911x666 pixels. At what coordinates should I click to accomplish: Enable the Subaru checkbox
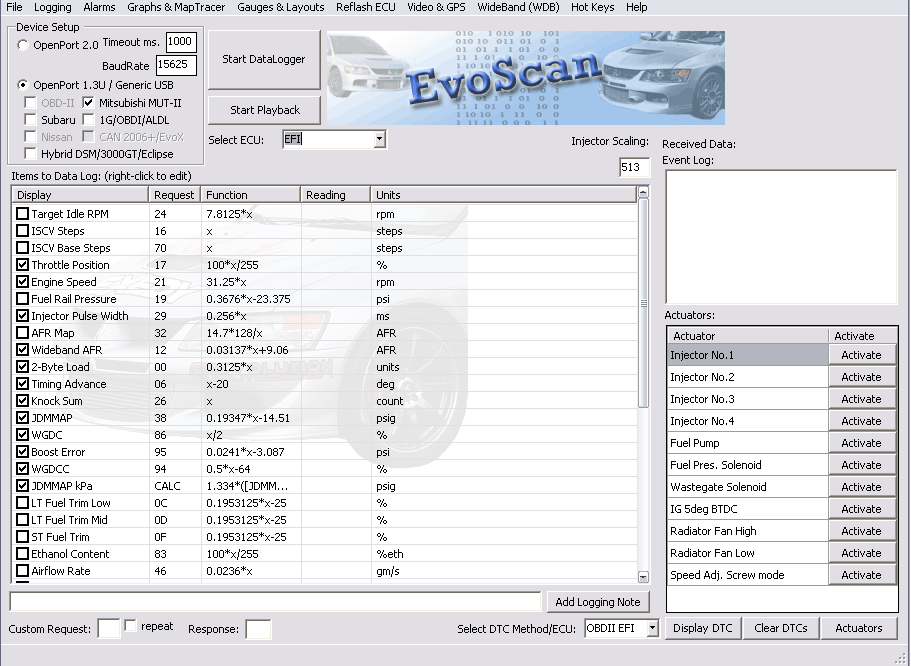click(x=30, y=120)
